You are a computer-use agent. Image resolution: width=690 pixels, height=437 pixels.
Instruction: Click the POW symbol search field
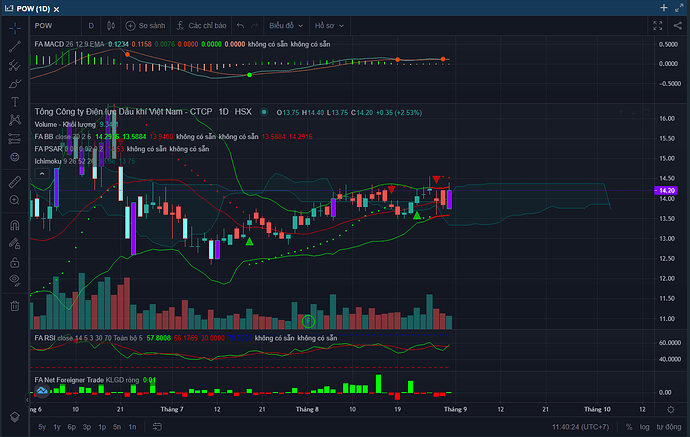click(x=51, y=25)
